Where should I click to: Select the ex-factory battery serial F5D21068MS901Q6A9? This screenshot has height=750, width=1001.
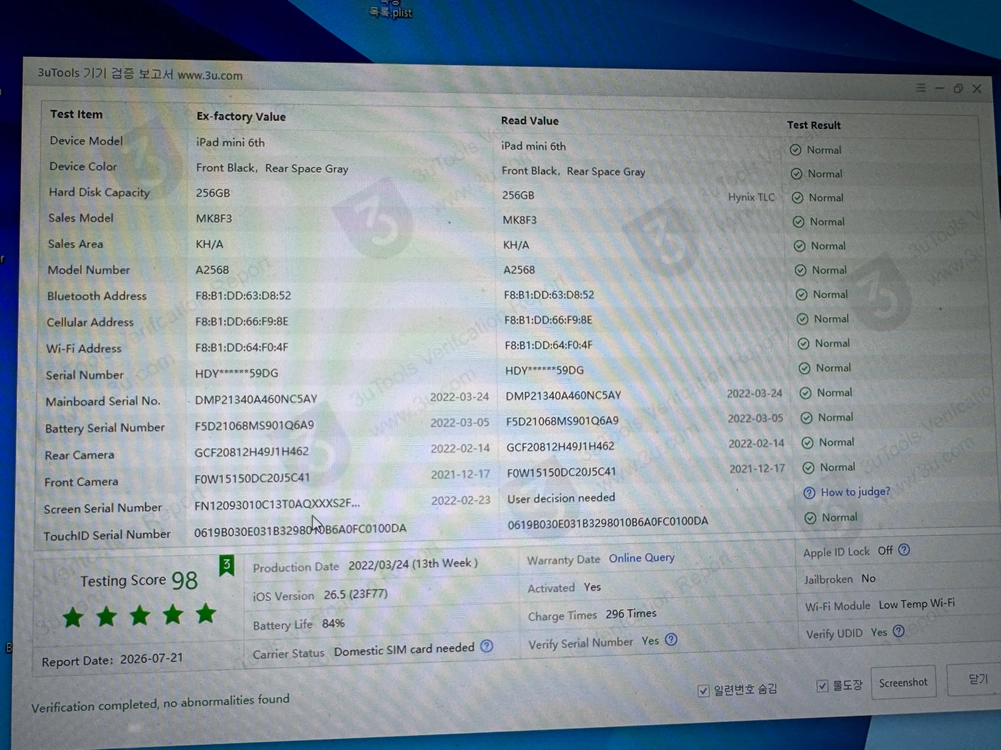[x=254, y=425]
